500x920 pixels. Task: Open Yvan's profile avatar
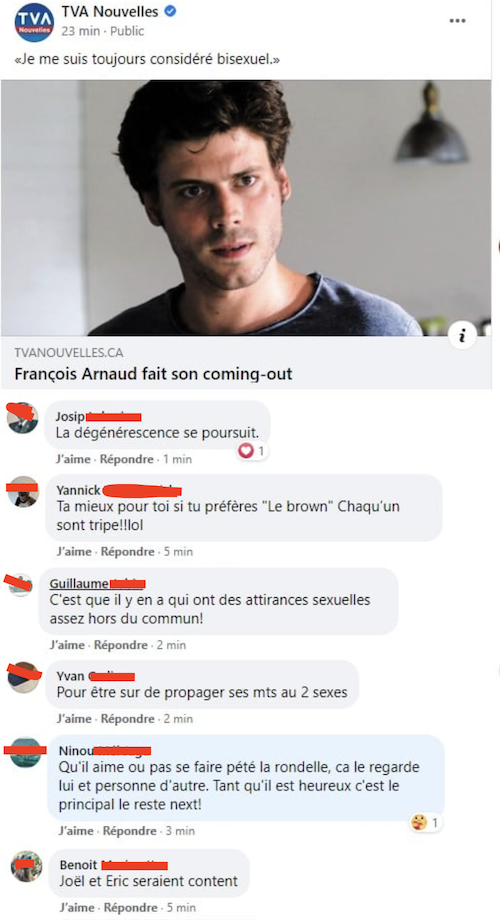(x=23, y=677)
